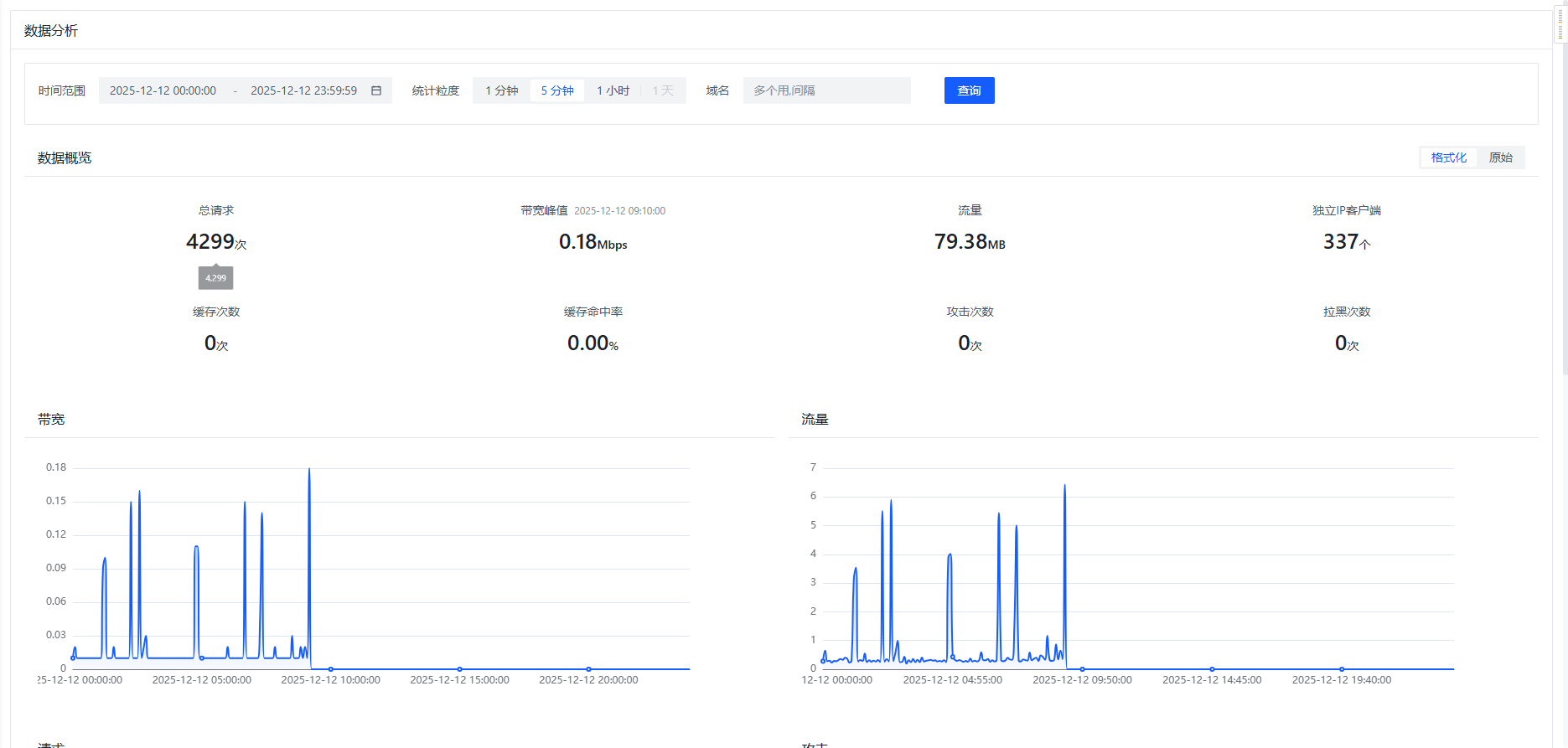This screenshot has height=748, width=1568.
Task: Focus the 域名 domain input field
Action: click(826, 90)
